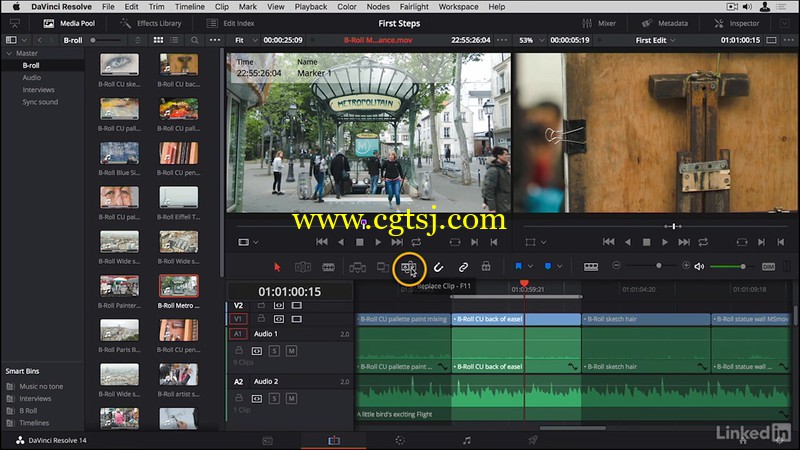Toggle the Position Lock padlock icon
Image resolution: width=800 pixels, height=450 pixels.
[x=486, y=266]
